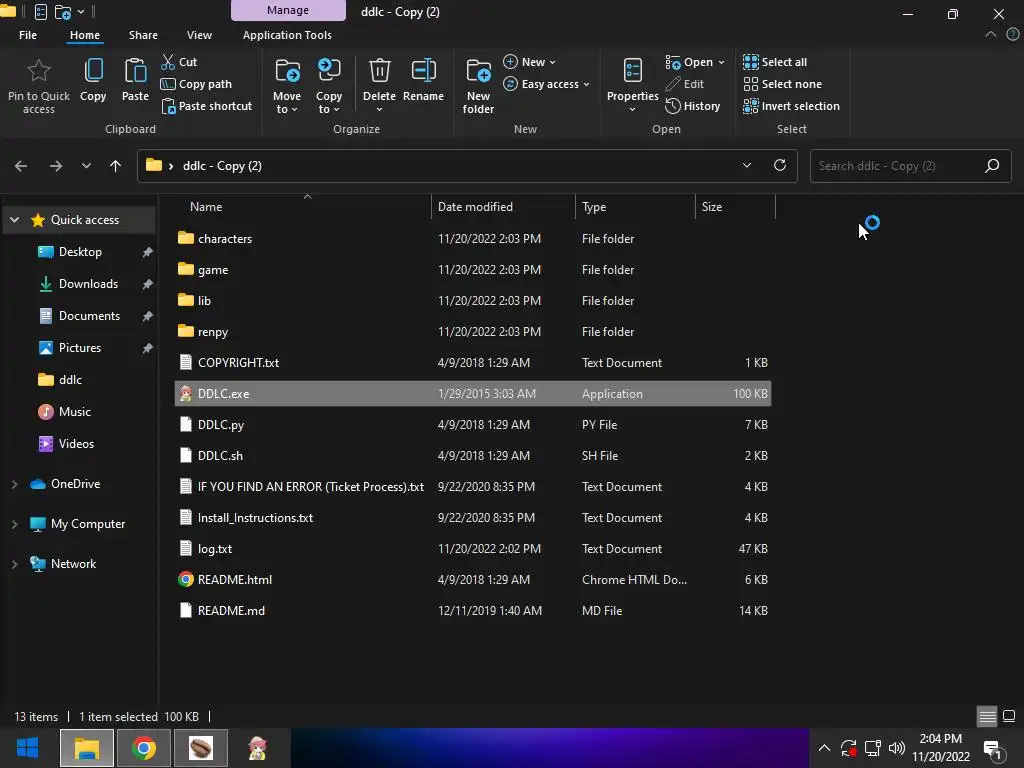Open recent locations dropdown arrow
Viewport: 1024px width, 768px height.
86,166
